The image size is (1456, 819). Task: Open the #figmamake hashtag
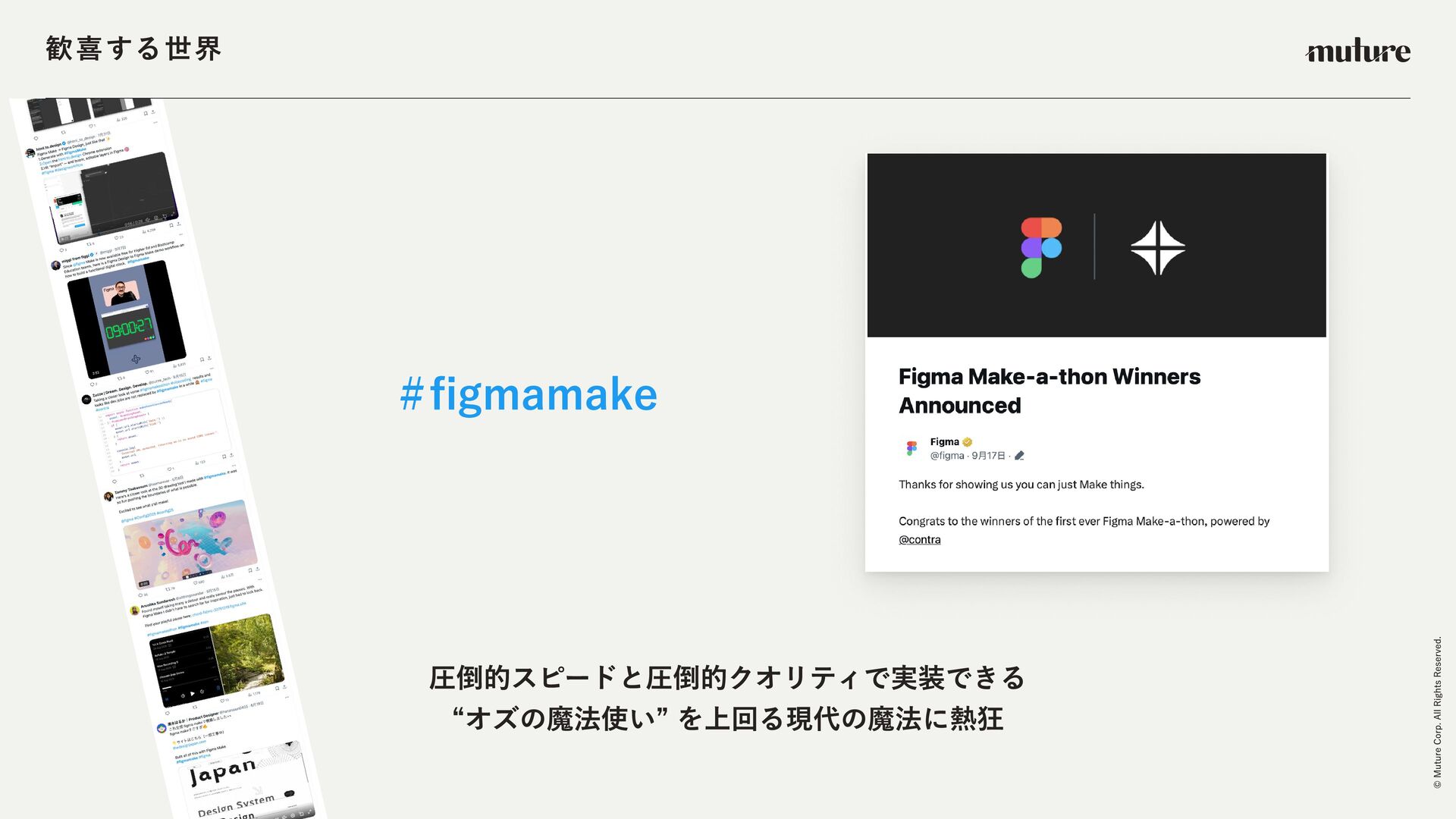click(529, 394)
